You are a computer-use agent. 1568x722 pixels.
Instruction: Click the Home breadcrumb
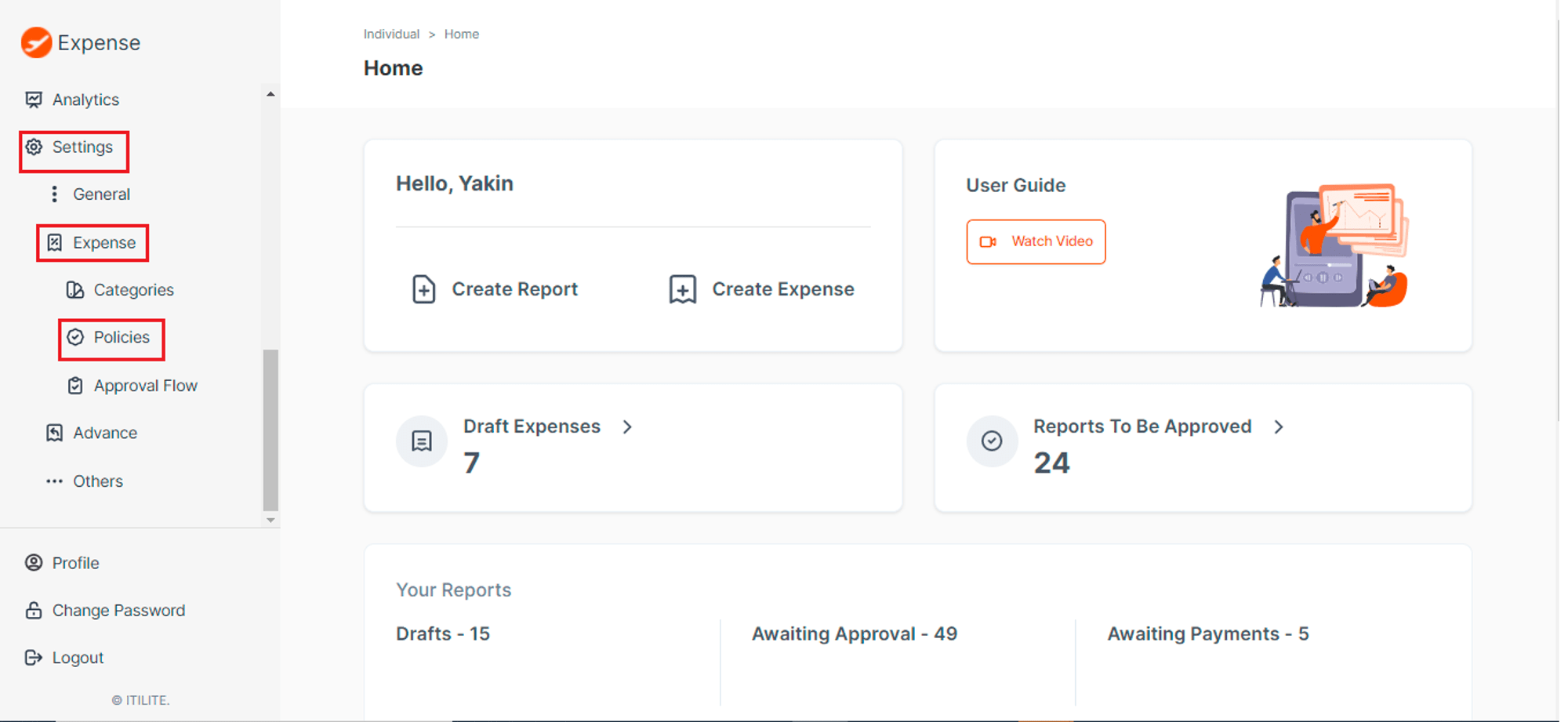pyautogui.click(x=461, y=34)
